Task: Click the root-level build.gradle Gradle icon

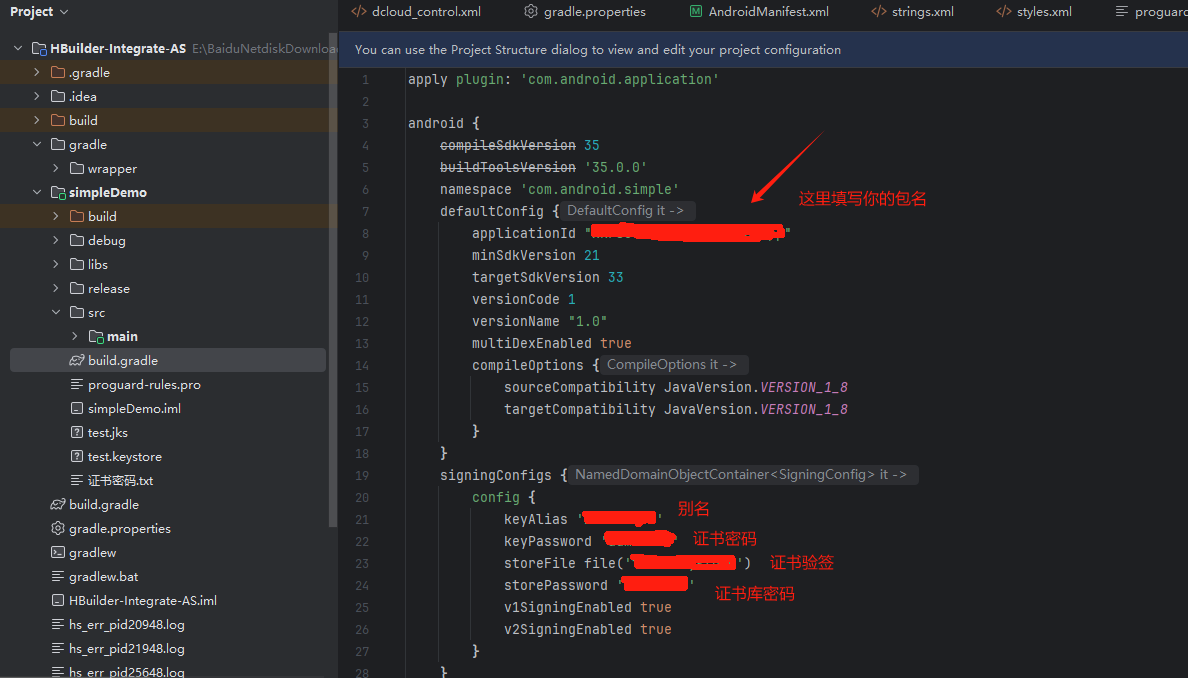Action: [58, 505]
